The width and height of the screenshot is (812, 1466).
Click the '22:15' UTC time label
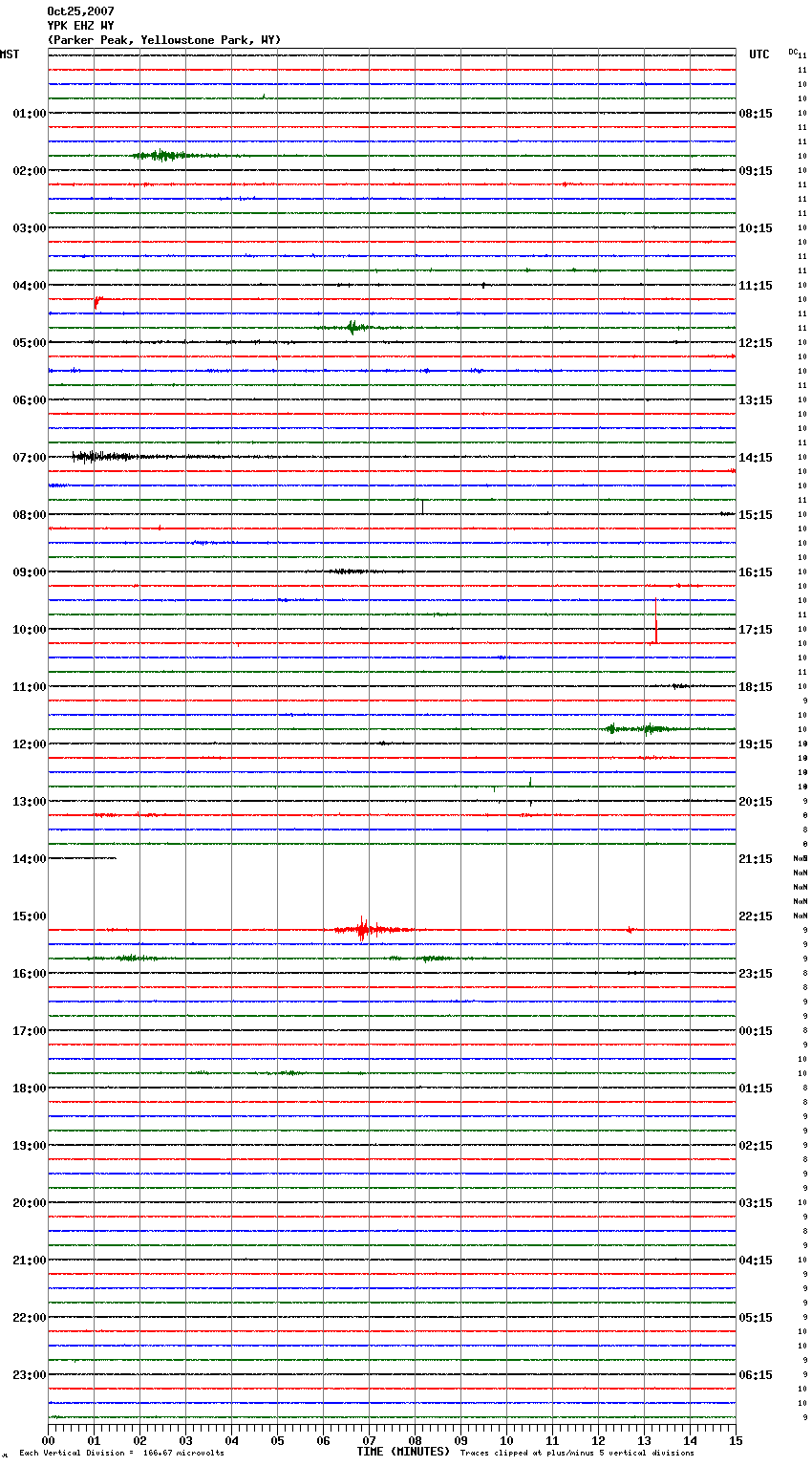pos(756,916)
